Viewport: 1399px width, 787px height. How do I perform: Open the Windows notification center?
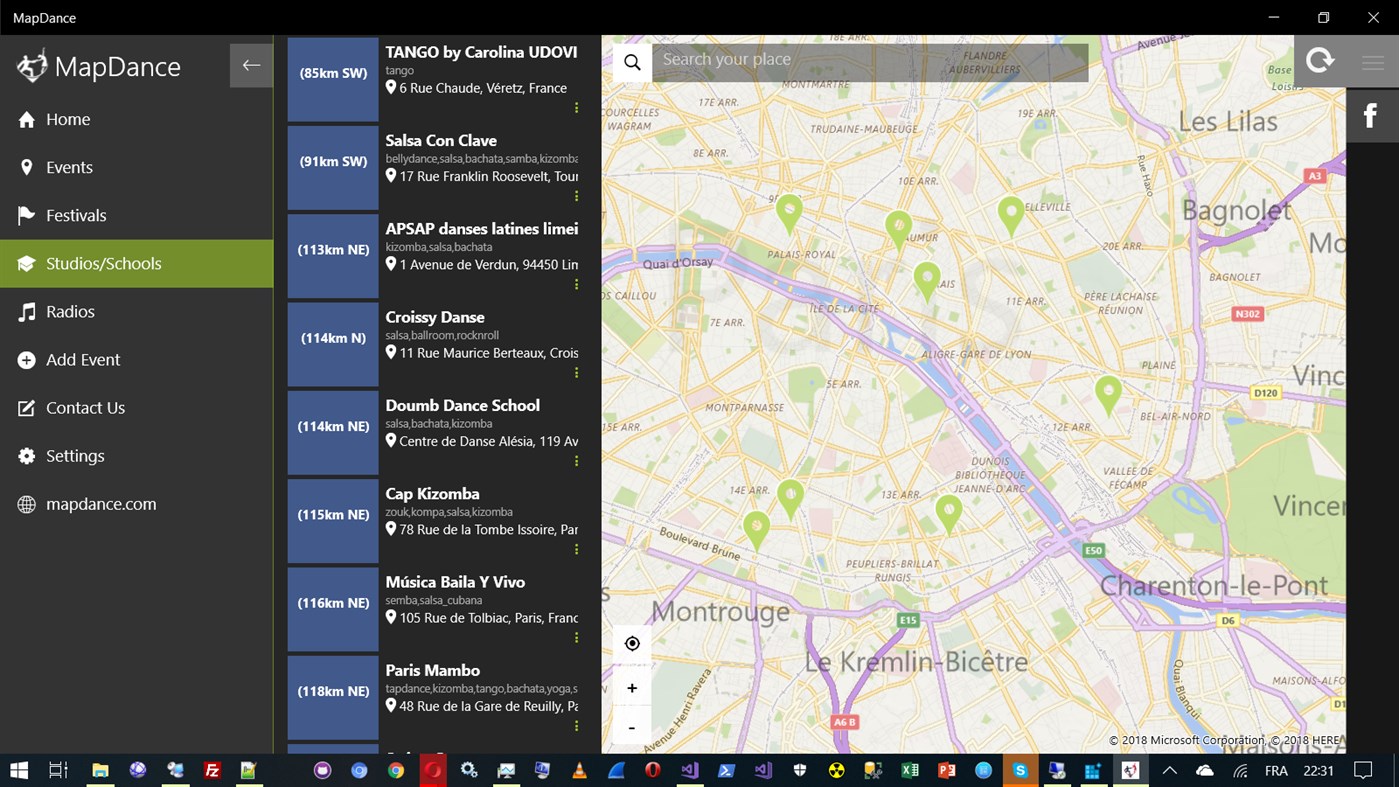pyautogui.click(x=1362, y=770)
